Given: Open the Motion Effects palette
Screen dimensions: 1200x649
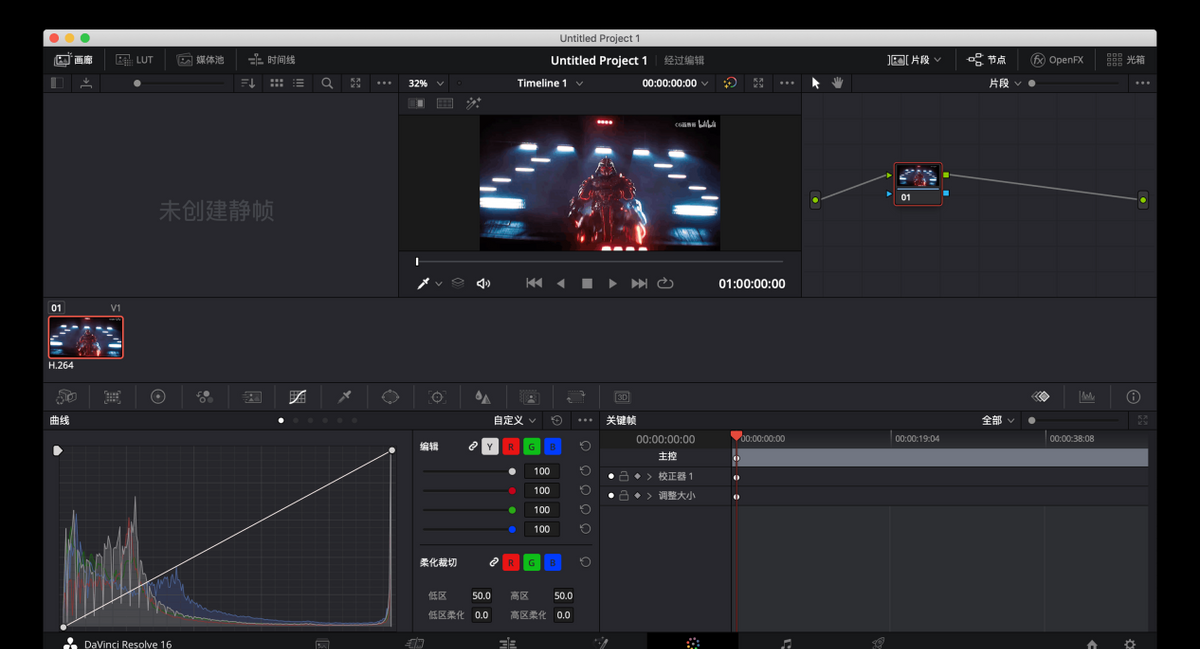Looking at the screenshot, I should [x=252, y=397].
